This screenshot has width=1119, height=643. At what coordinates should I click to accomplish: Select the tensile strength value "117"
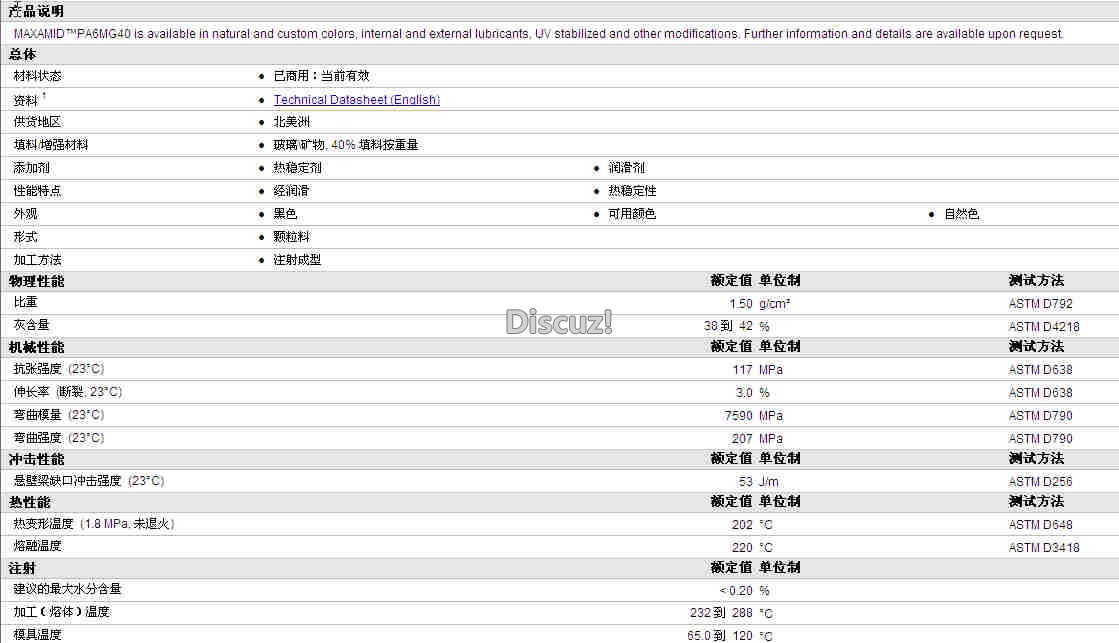click(x=742, y=370)
